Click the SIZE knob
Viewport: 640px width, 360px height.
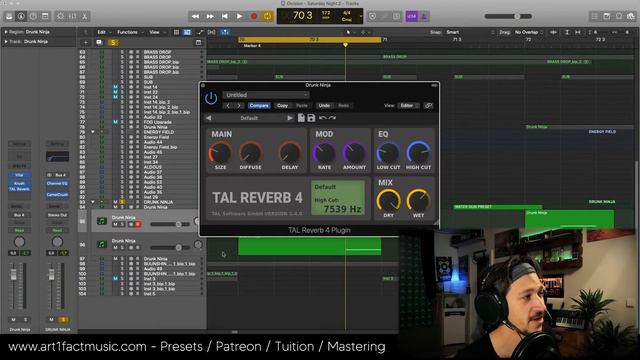(x=220, y=153)
